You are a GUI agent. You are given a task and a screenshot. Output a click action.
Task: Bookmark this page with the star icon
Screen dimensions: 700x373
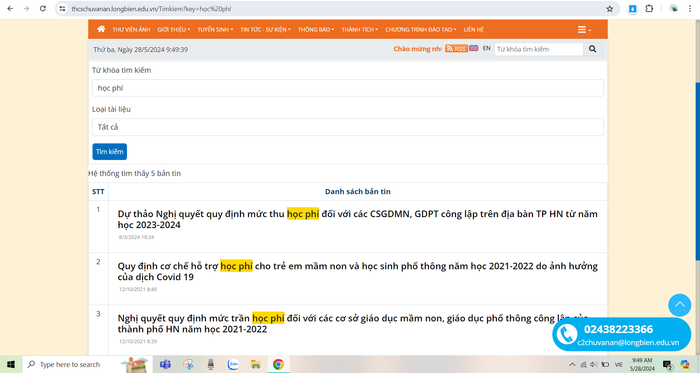click(609, 8)
